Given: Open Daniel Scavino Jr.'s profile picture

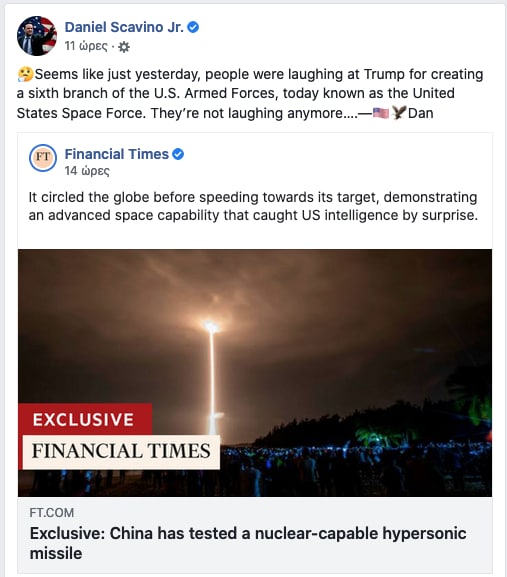Looking at the screenshot, I should pos(37,36).
